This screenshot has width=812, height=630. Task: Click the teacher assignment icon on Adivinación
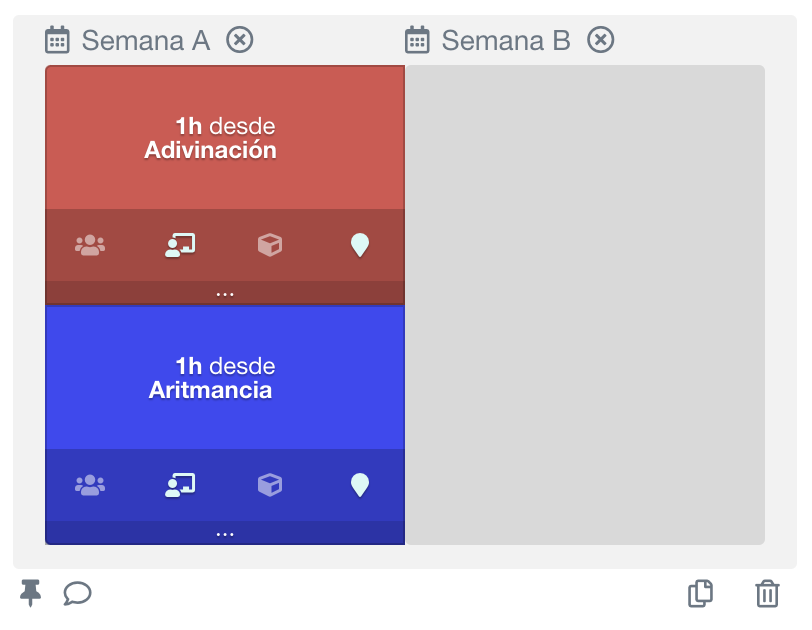tap(179, 245)
